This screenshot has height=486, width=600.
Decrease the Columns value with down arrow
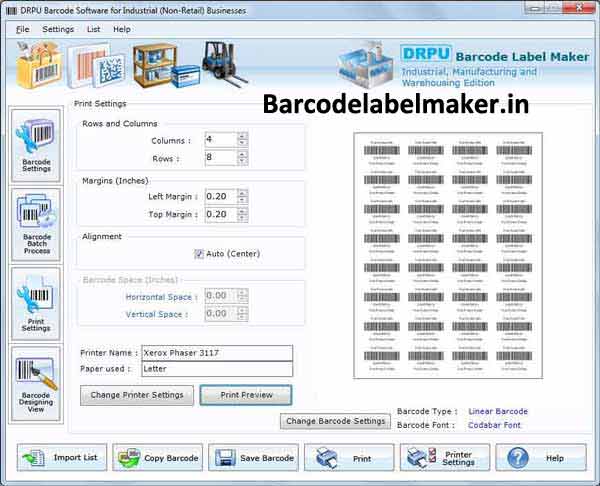[242, 143]
